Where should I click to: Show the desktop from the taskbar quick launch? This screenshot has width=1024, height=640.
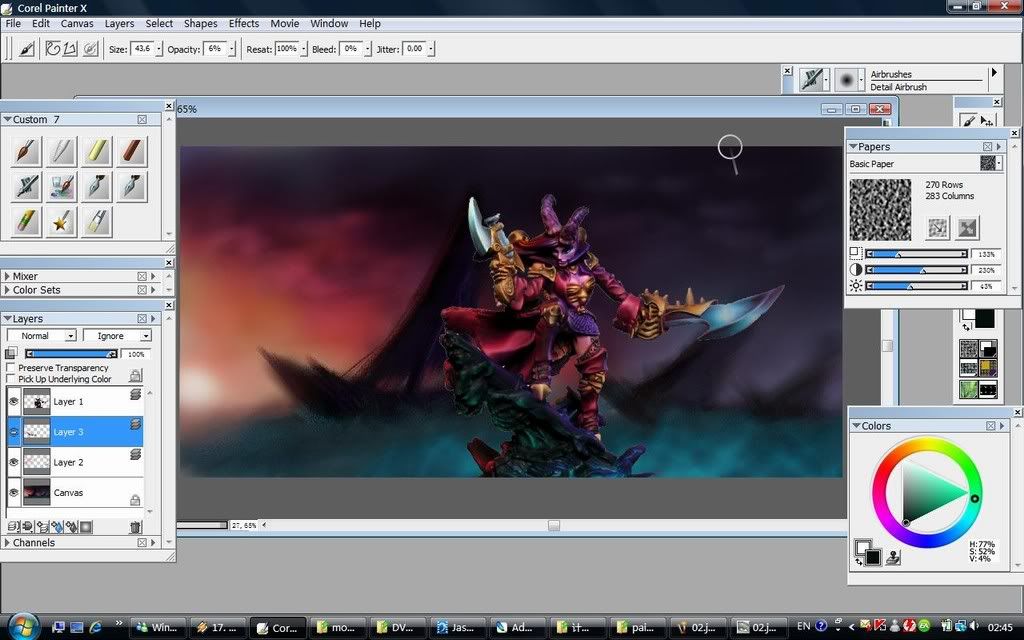76,628
